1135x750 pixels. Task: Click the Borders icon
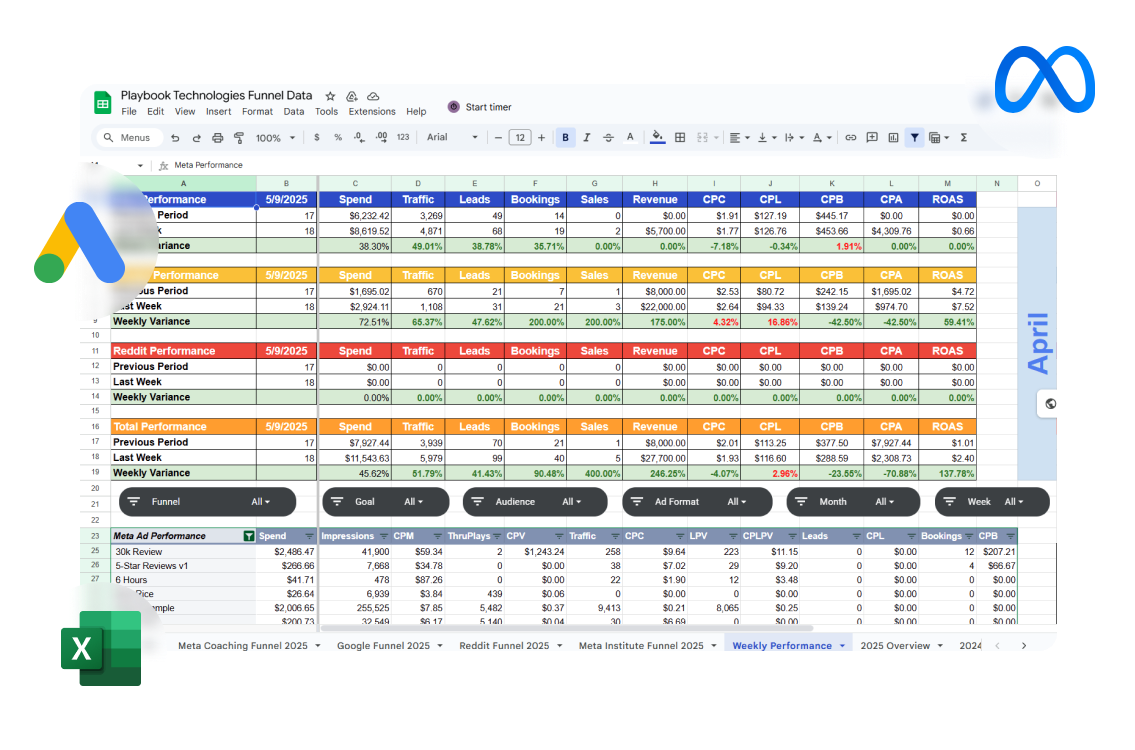click(680, 138)
